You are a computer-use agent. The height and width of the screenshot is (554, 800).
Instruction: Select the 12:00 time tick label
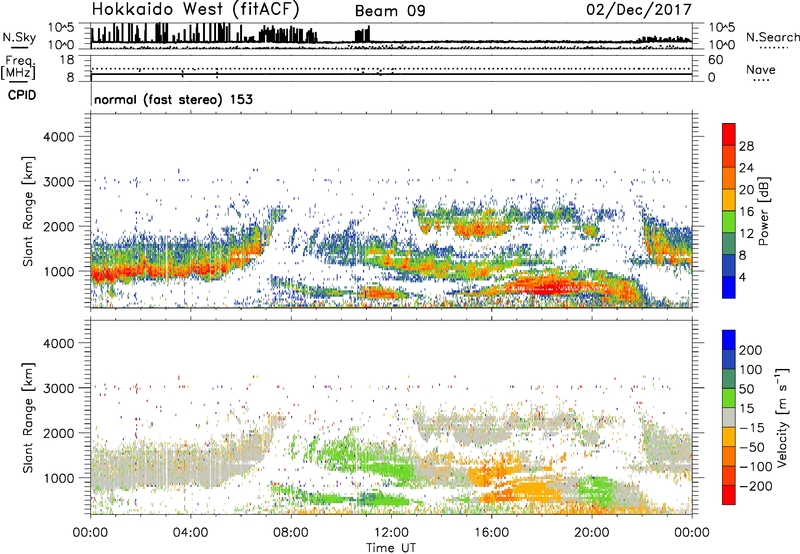(x=391, y=533)
